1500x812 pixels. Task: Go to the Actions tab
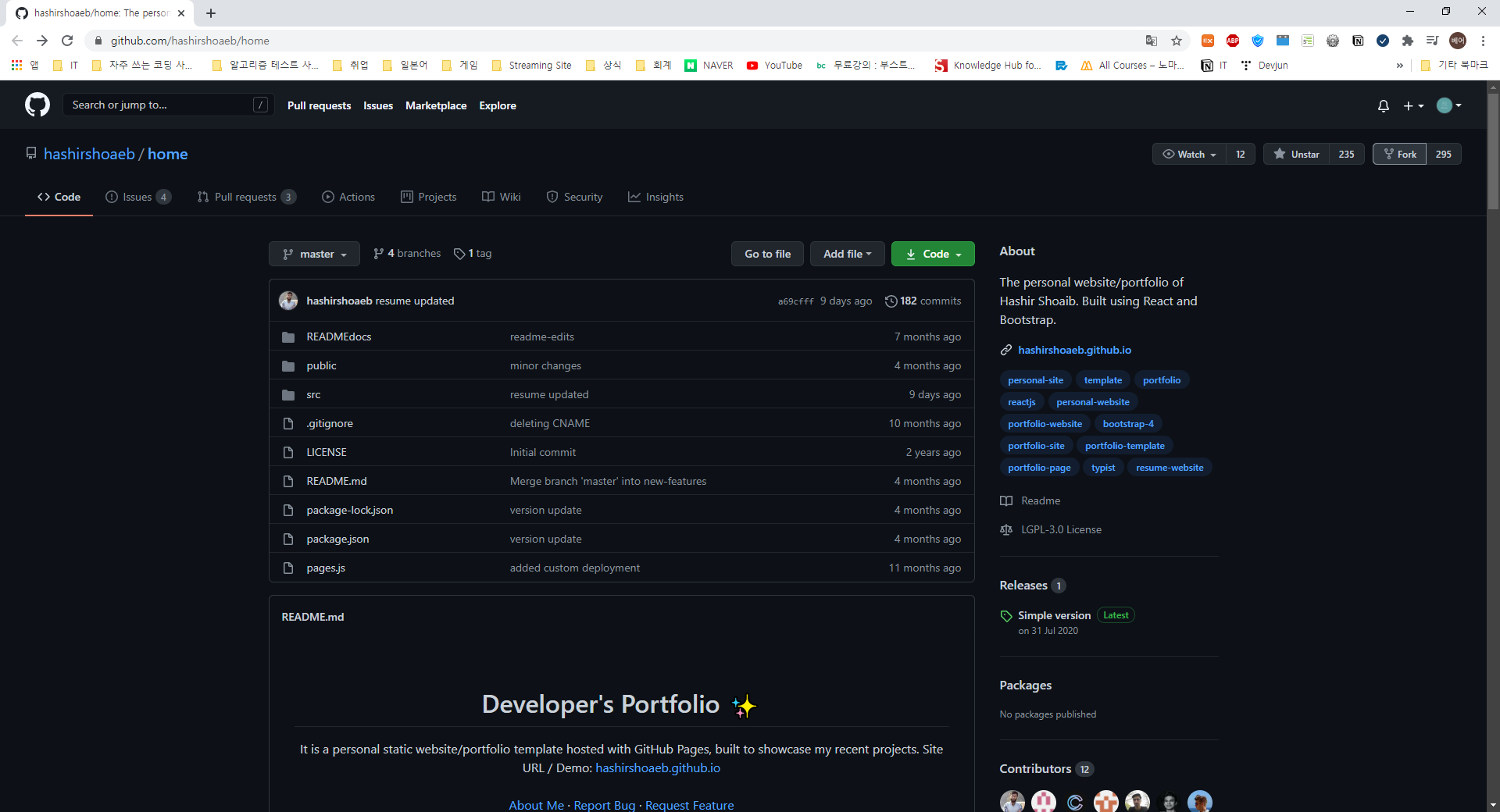coord(348,198)
